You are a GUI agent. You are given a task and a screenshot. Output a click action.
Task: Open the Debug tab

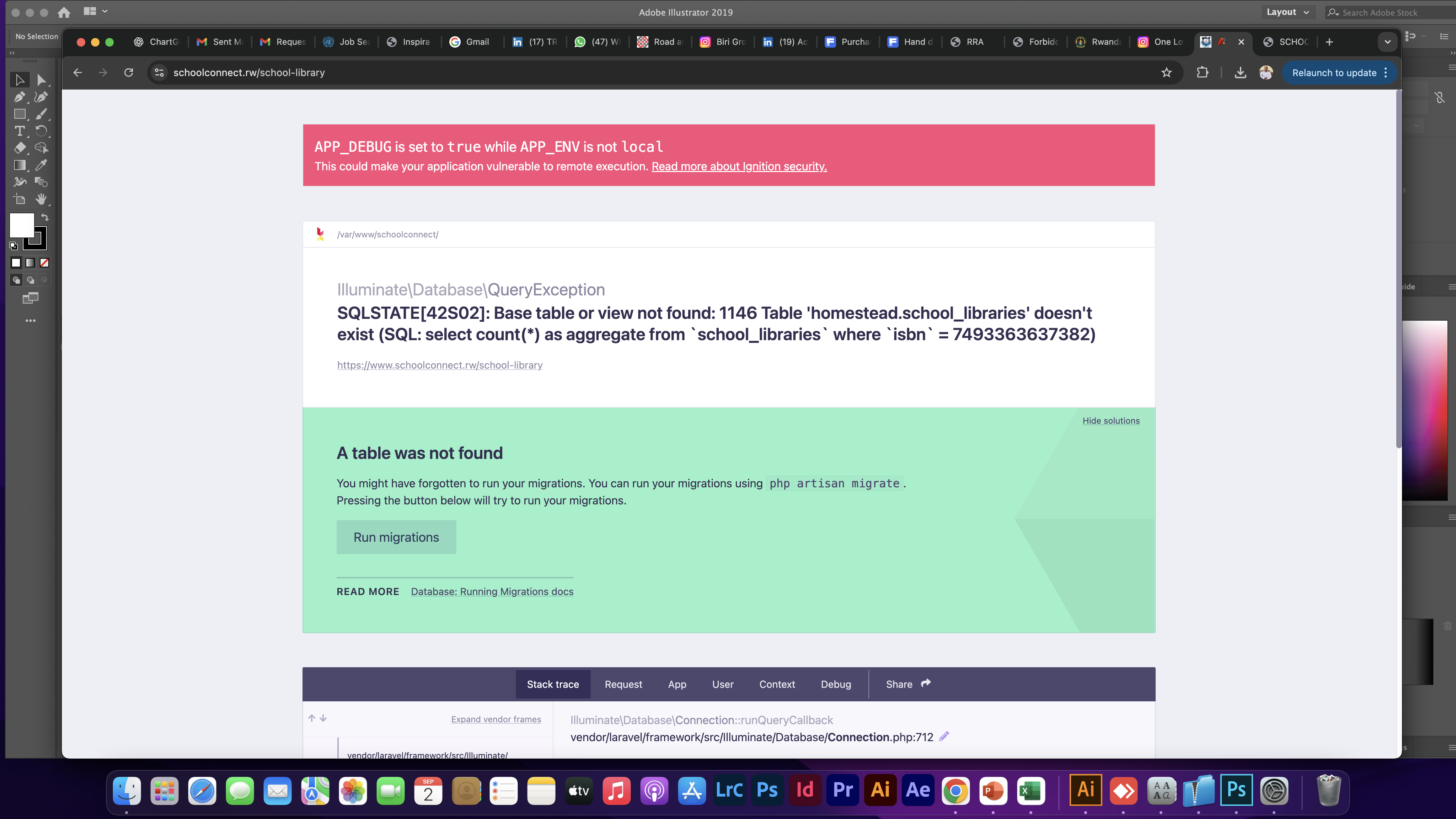pyautogui.click(x=835, y=684)
